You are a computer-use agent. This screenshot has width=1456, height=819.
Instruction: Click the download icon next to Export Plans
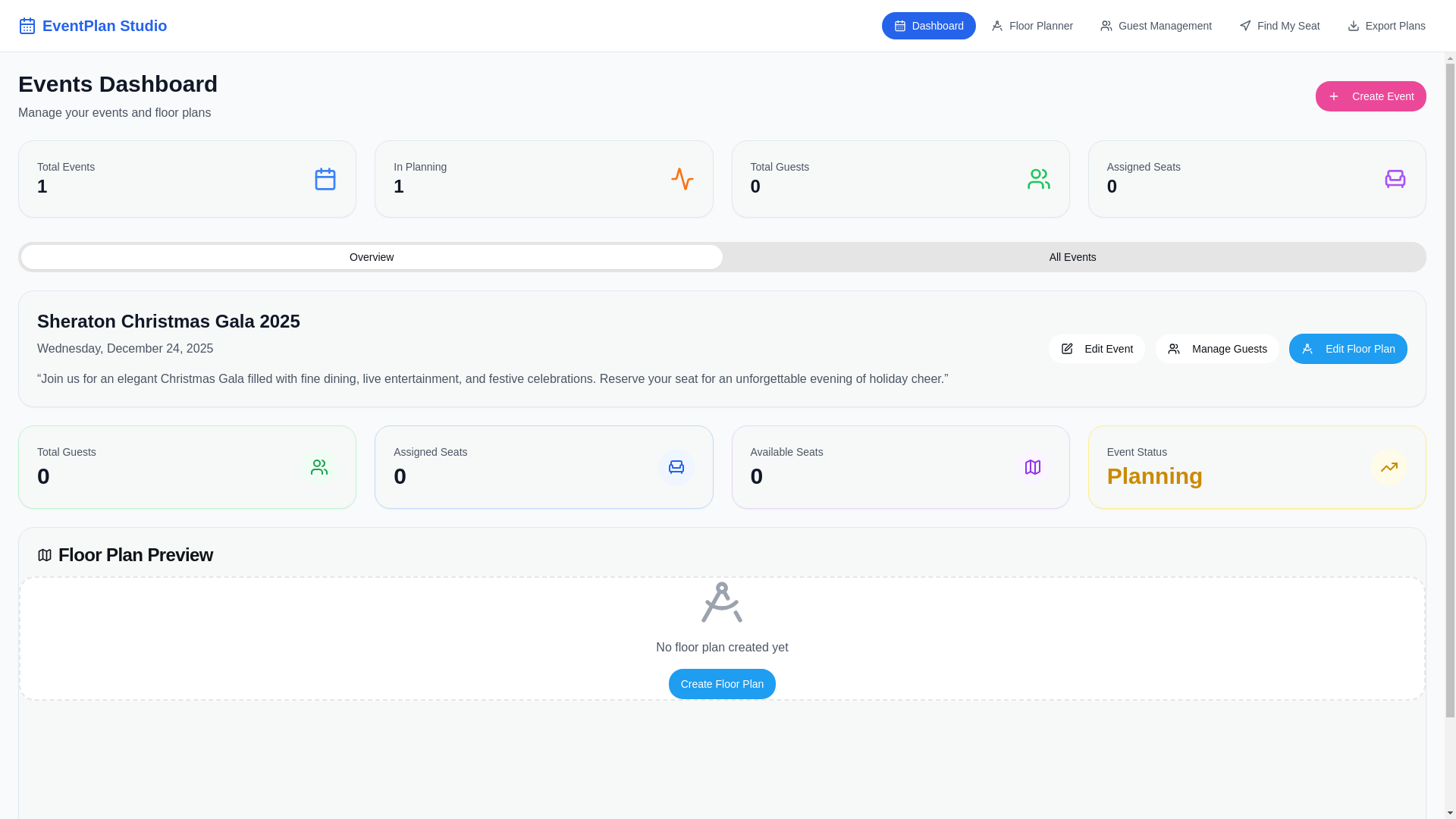tap(1354, 26)
